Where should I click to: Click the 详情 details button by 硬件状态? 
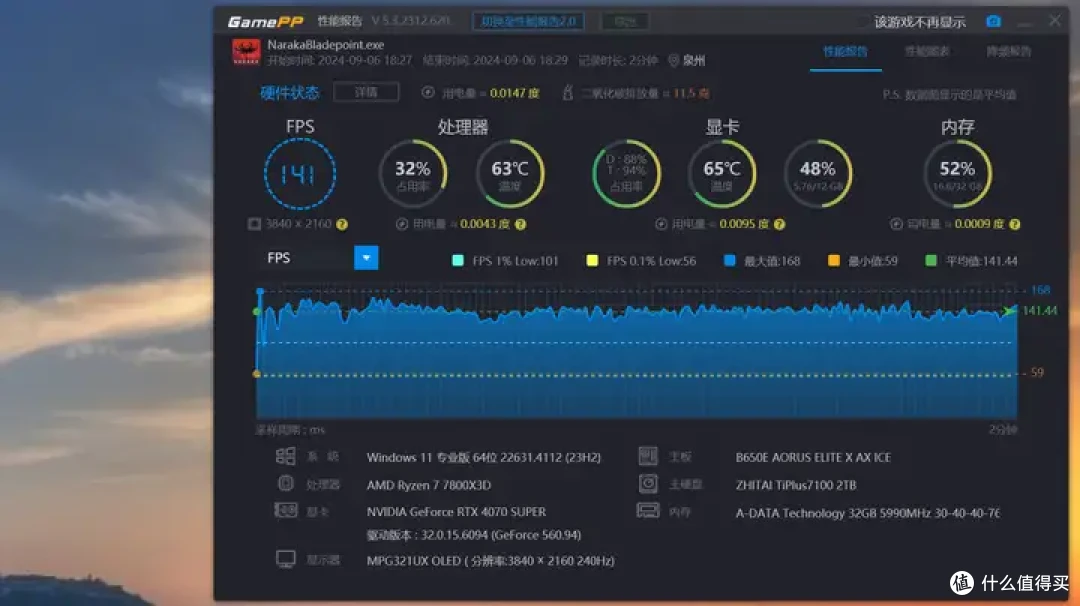click(366, 92)
